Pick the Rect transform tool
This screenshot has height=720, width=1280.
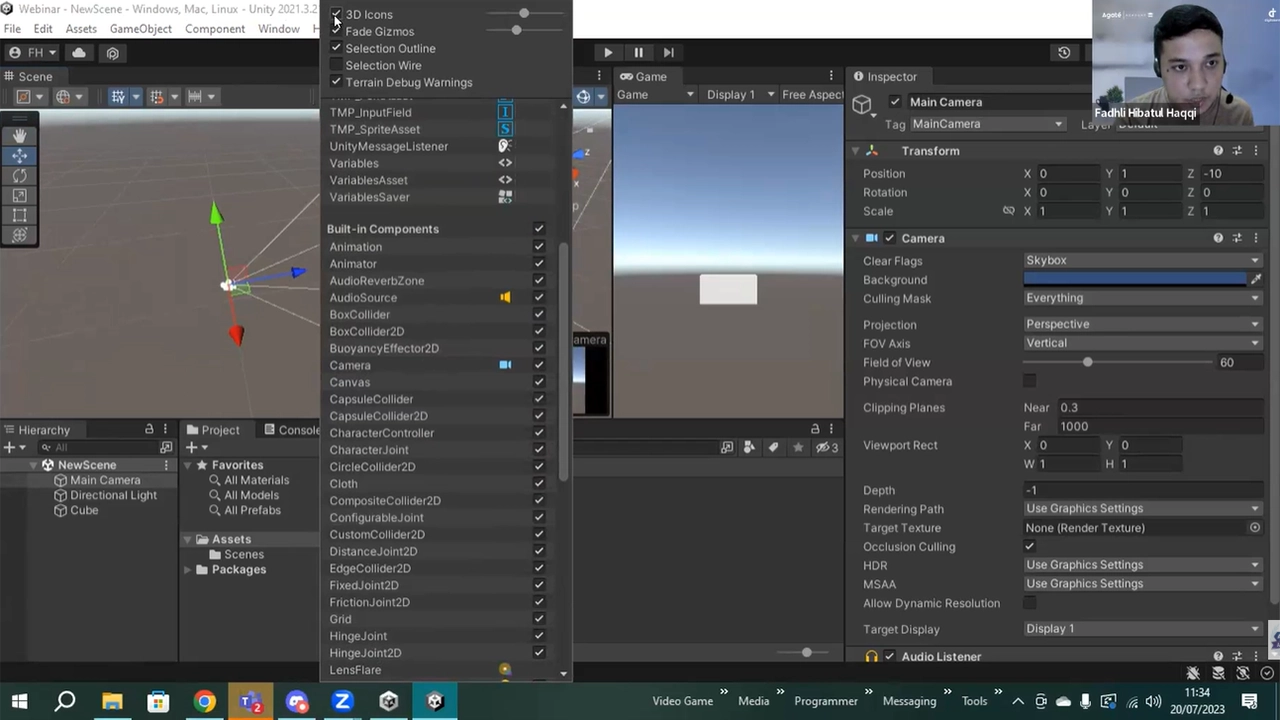click(x=19, y=215)
